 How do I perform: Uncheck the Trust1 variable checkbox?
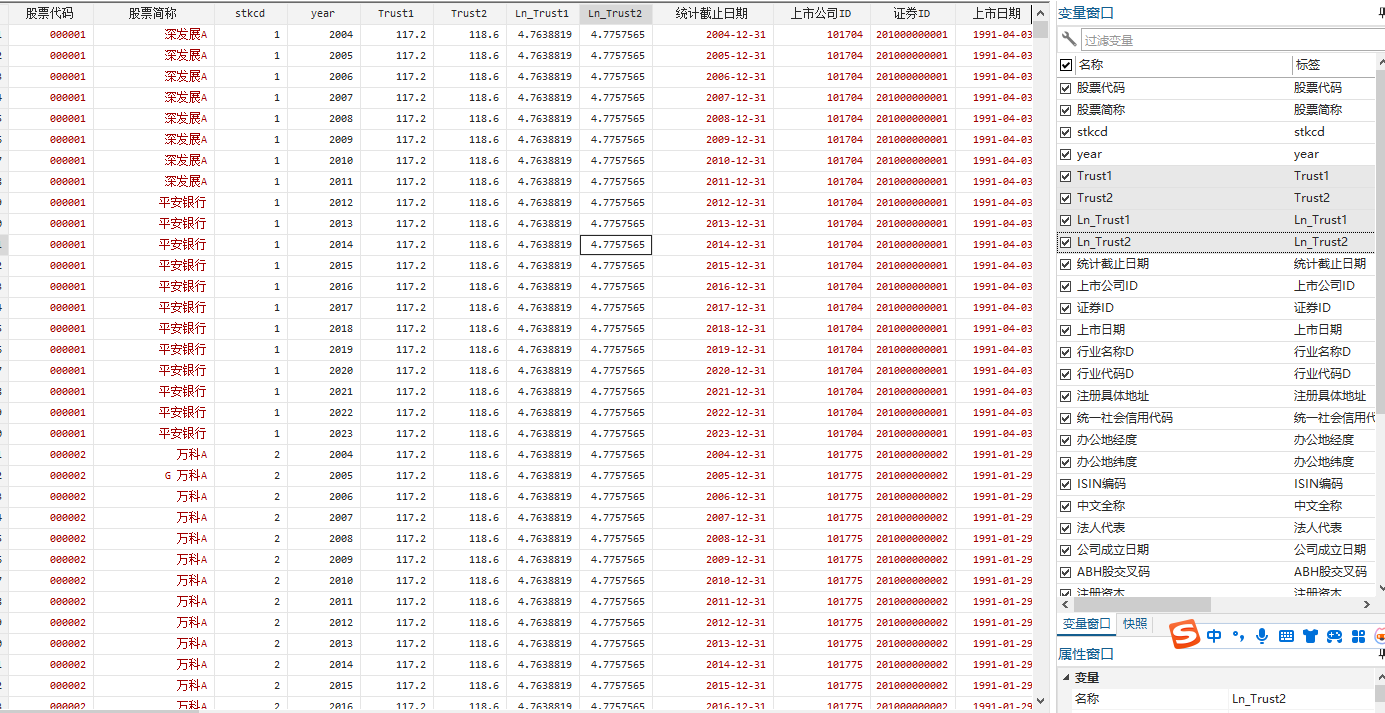point(1066,176)
